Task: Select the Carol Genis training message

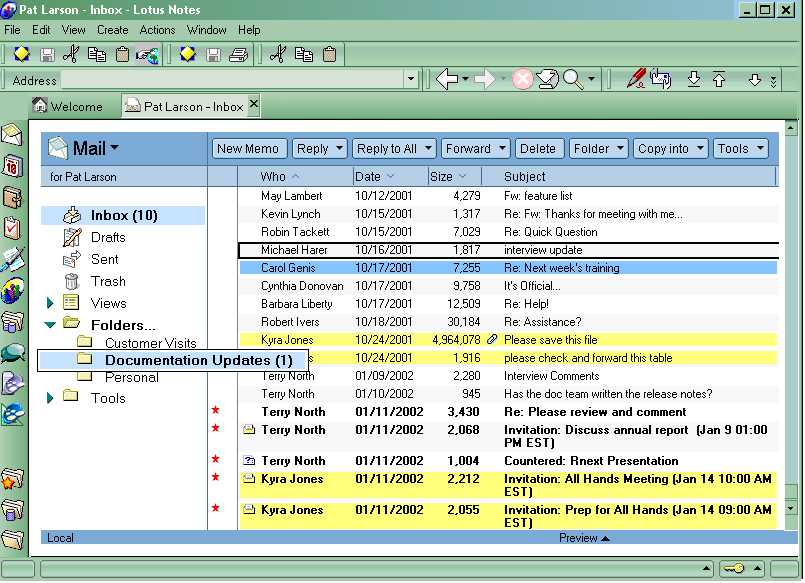Action: click(x=508, y=267)
